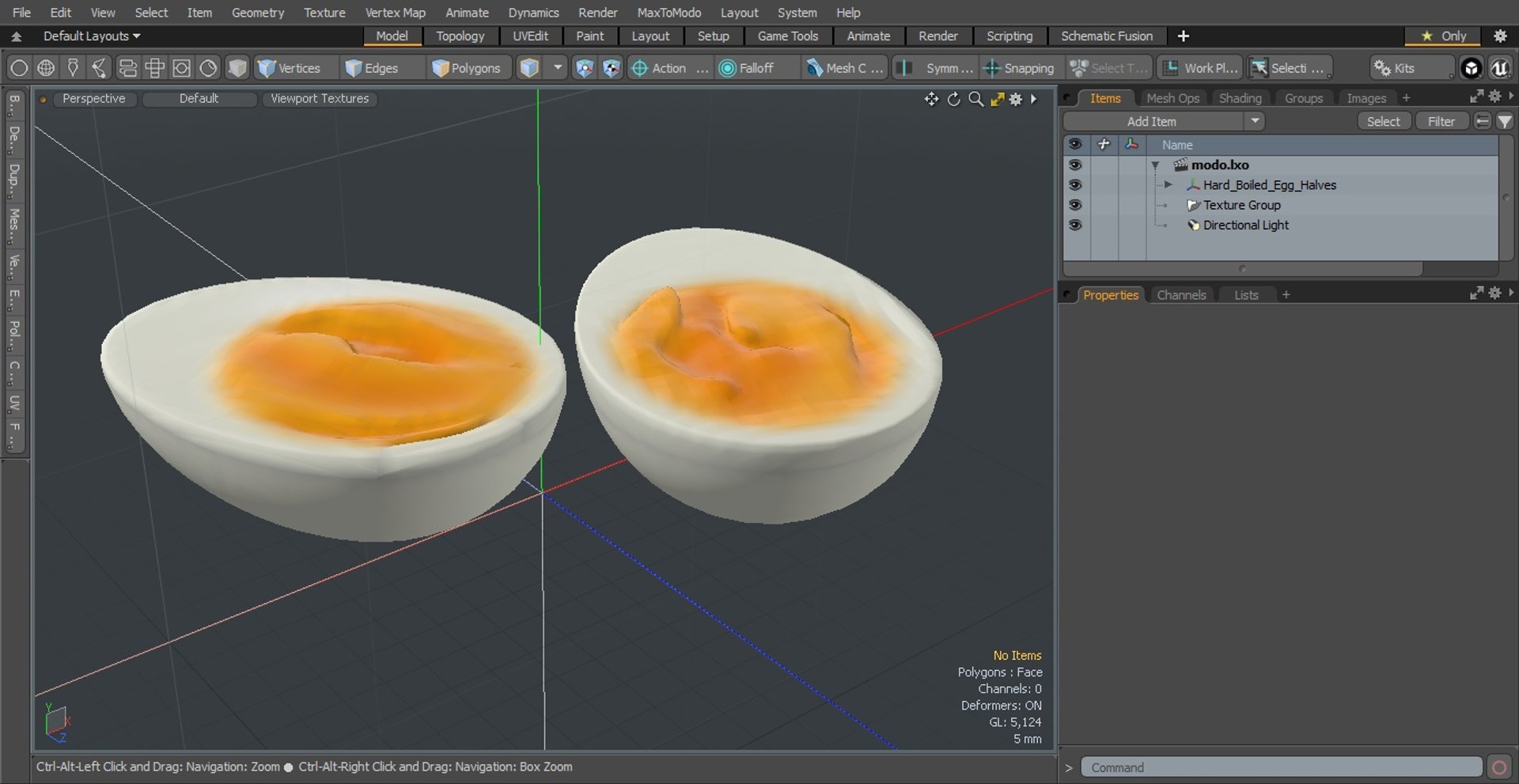This screenshot has height=784, width=1519.
Task: Switch to the Images tab
Action: click(x=1366, y=98)
